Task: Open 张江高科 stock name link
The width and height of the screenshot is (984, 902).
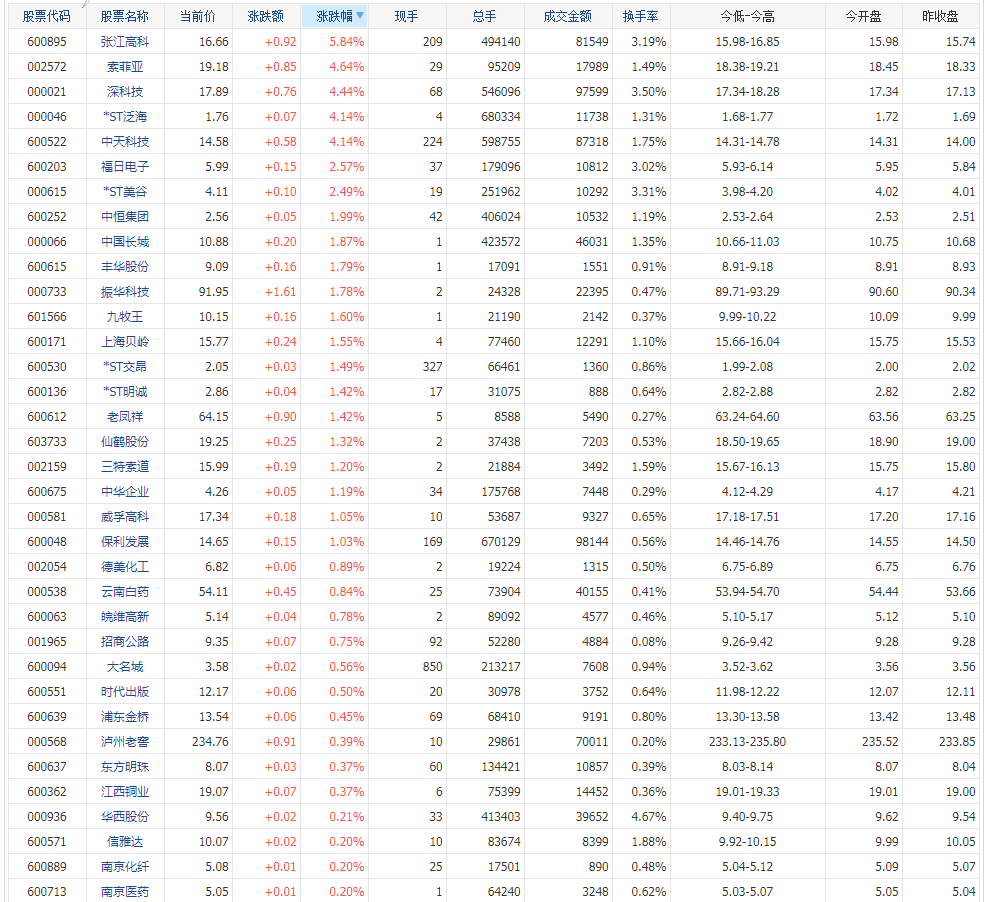Action: pyautogui.click(x=125, y=42)
